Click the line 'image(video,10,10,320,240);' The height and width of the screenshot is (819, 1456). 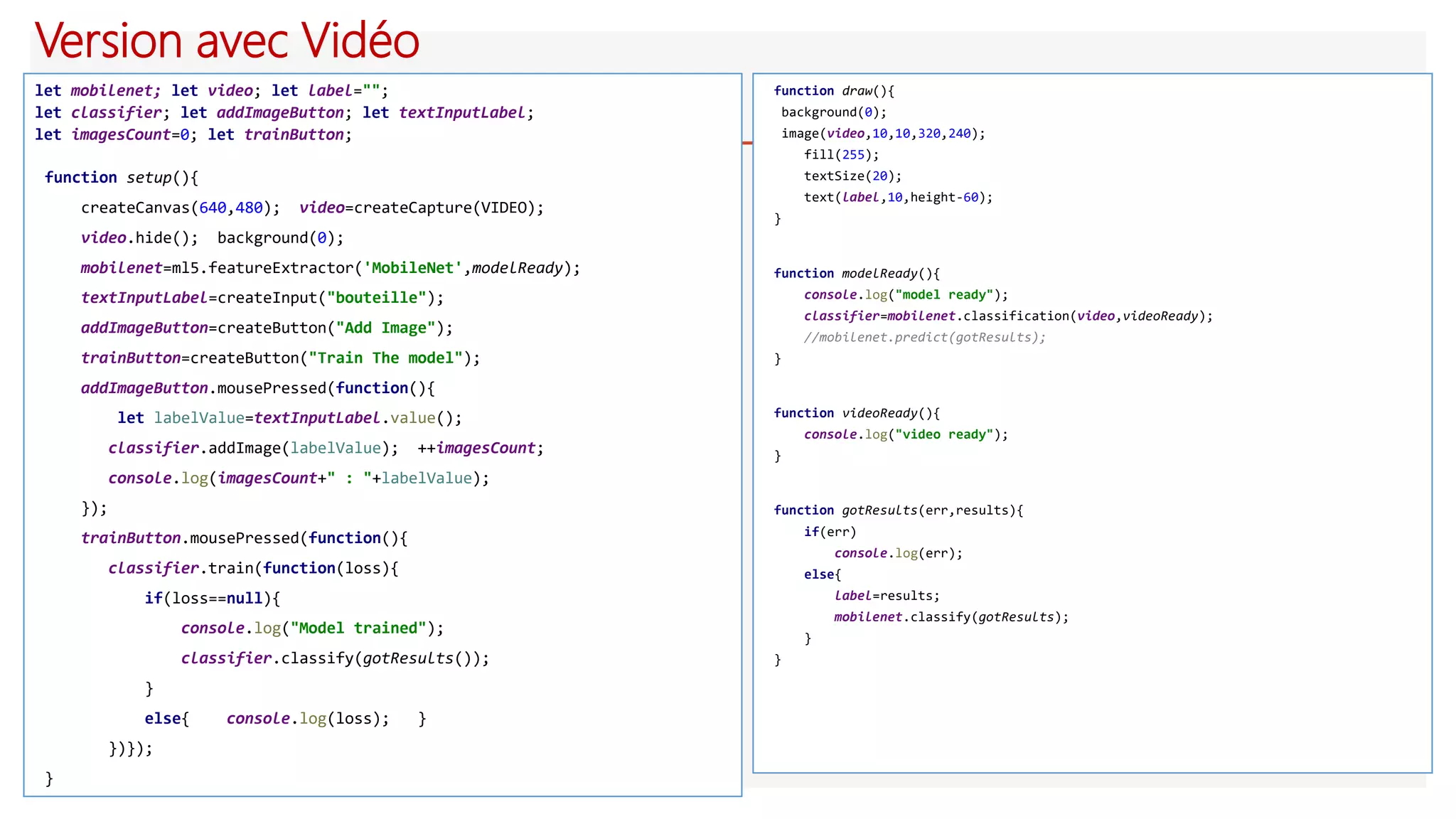884,134
